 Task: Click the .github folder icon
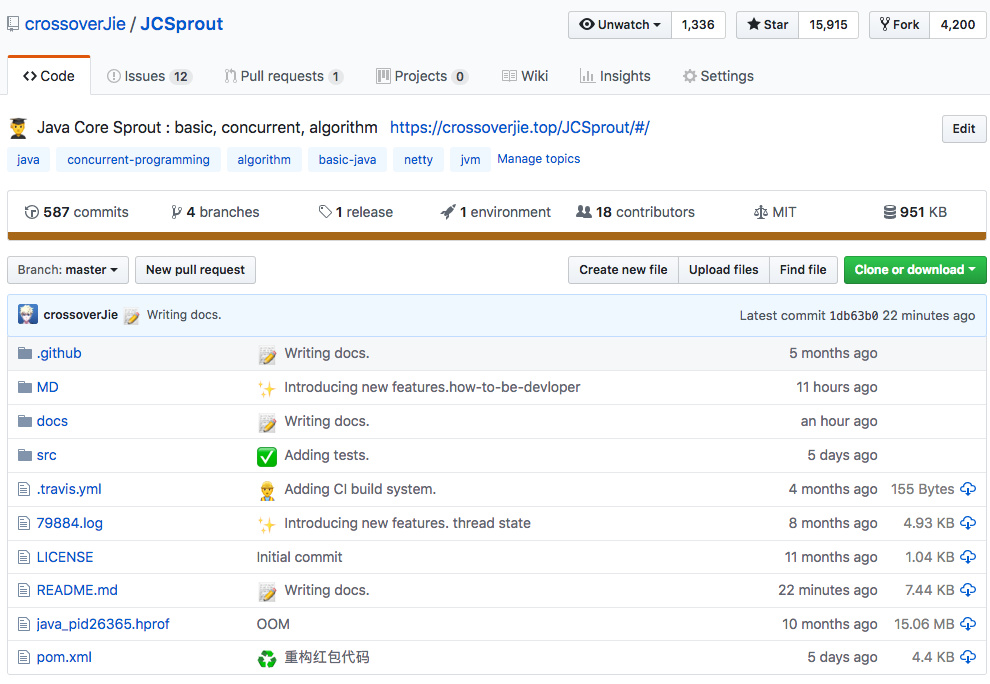pos(25,353)
